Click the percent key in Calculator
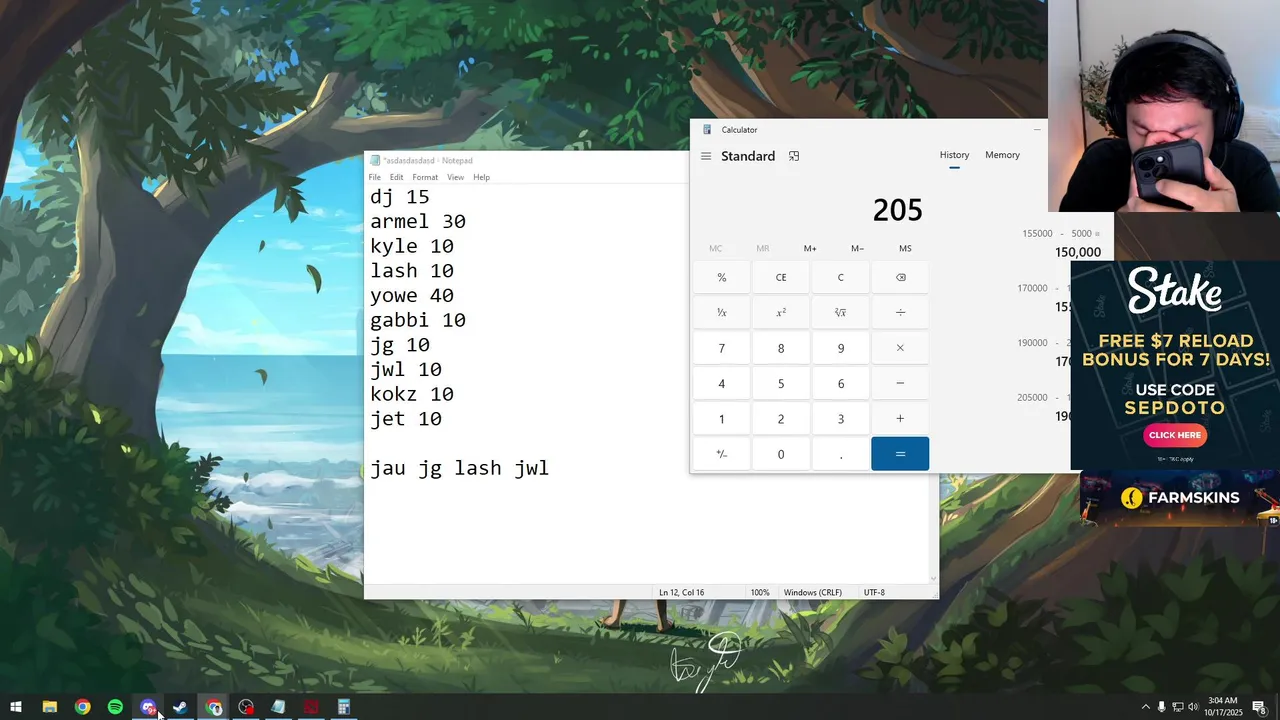 (722, 277)
